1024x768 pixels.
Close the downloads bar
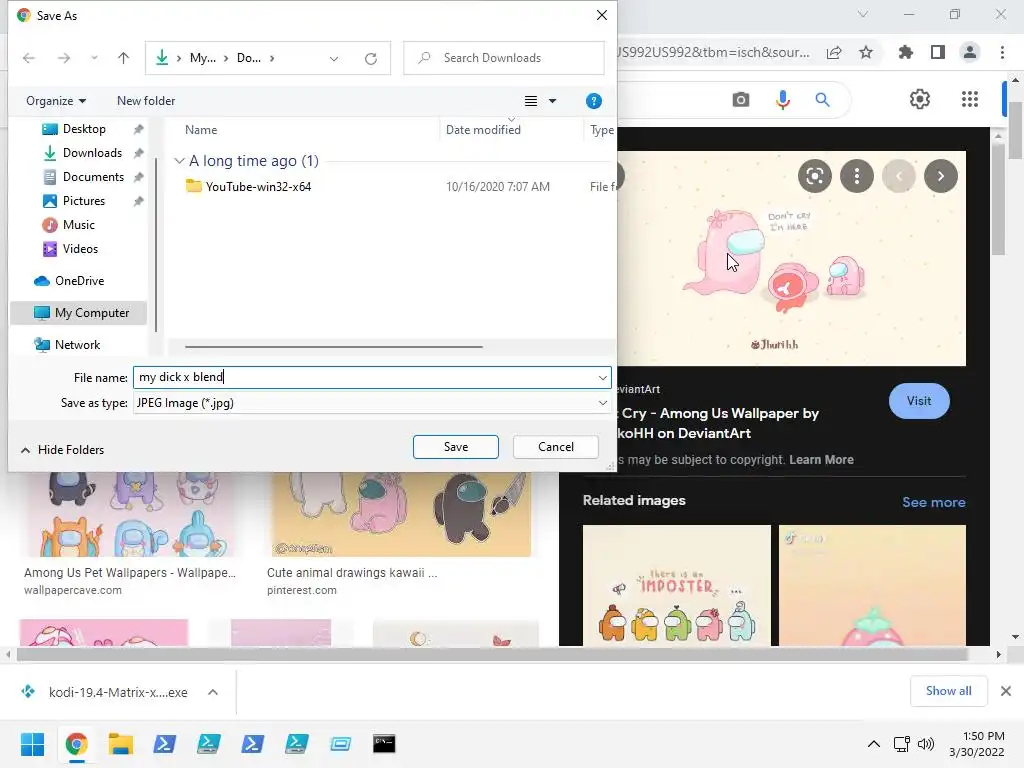click(1006, 691)
